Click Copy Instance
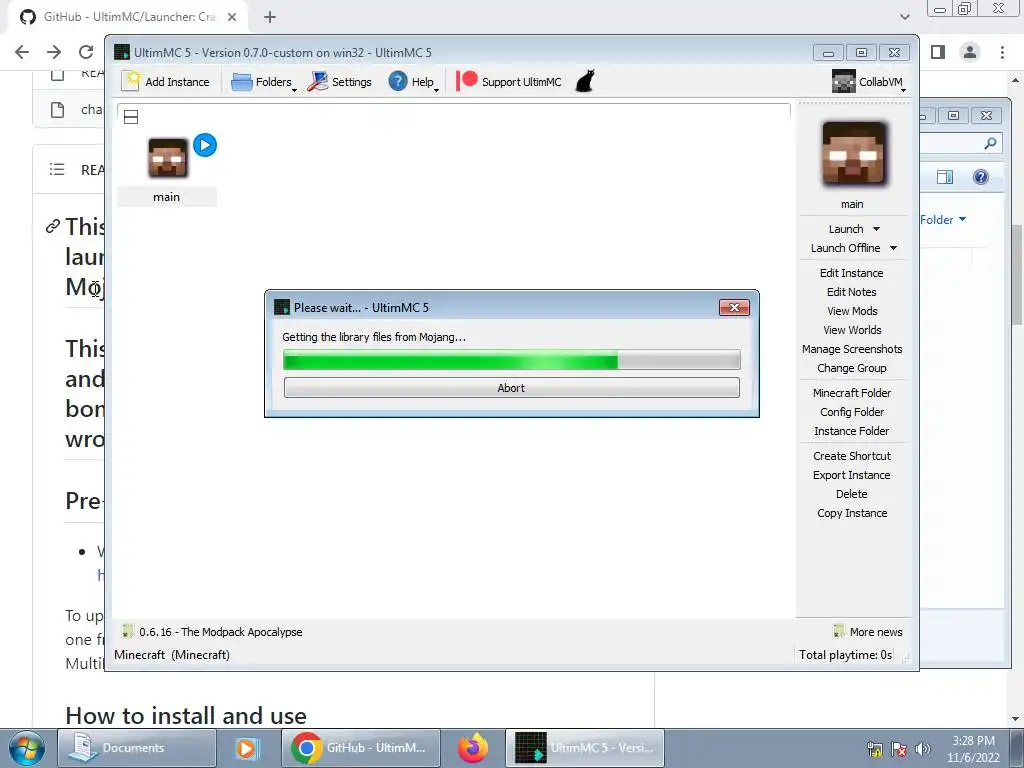The width and height of the screenshot is (1024, 768). pyautogui.click(x=852, y=513)
